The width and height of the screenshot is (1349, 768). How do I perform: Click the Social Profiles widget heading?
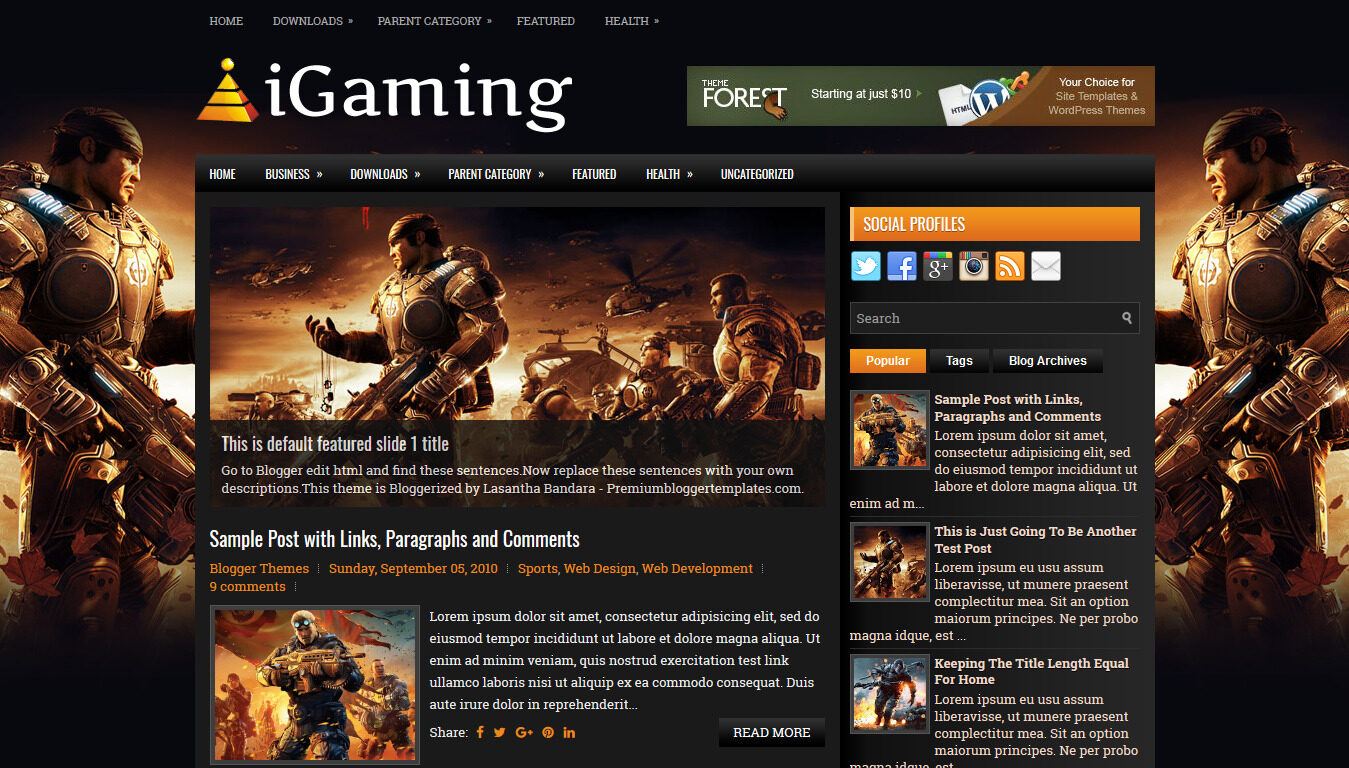pyautogui.click(x=995, y=224)
